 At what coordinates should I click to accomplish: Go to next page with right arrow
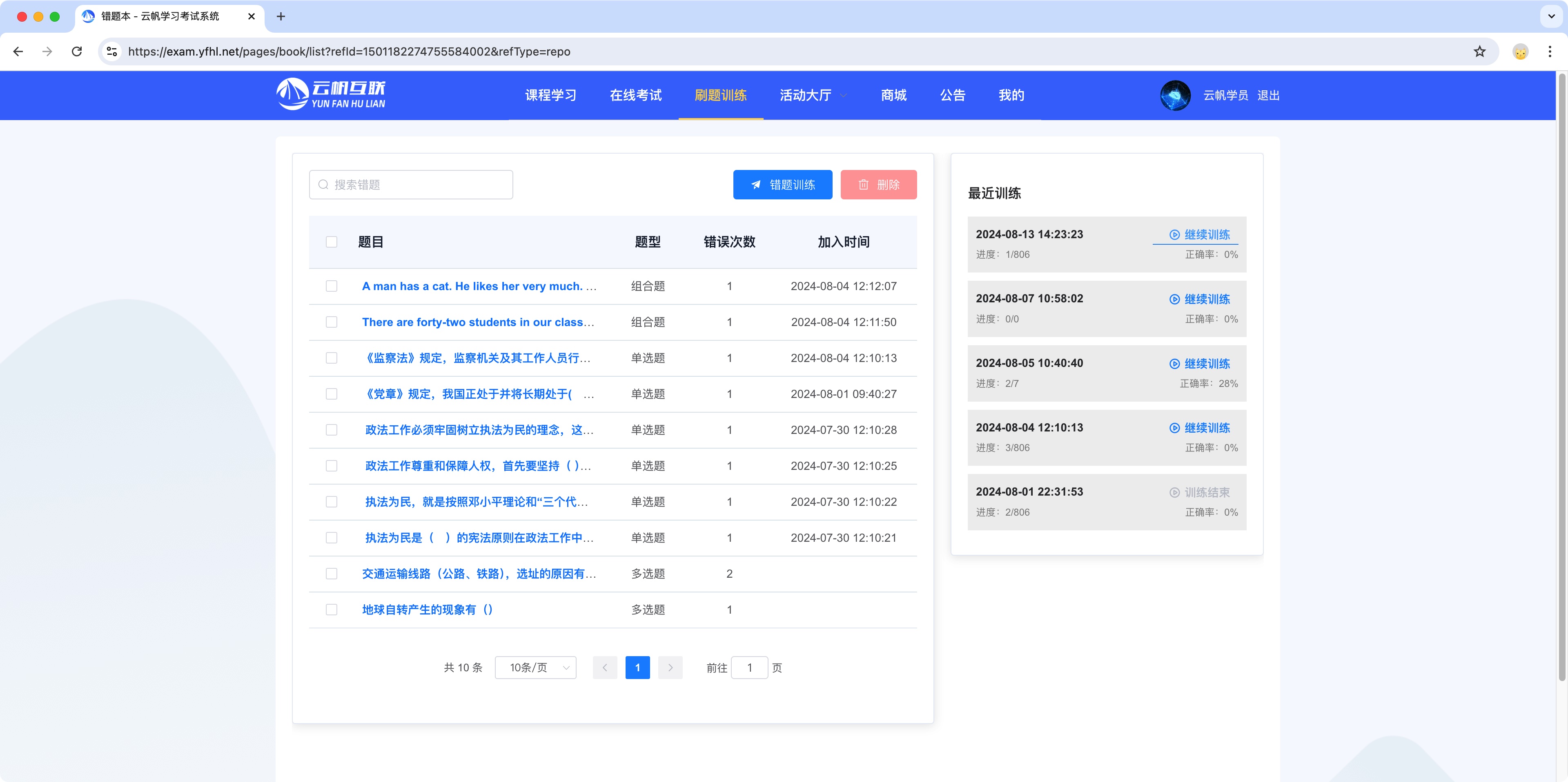[670, 668]
